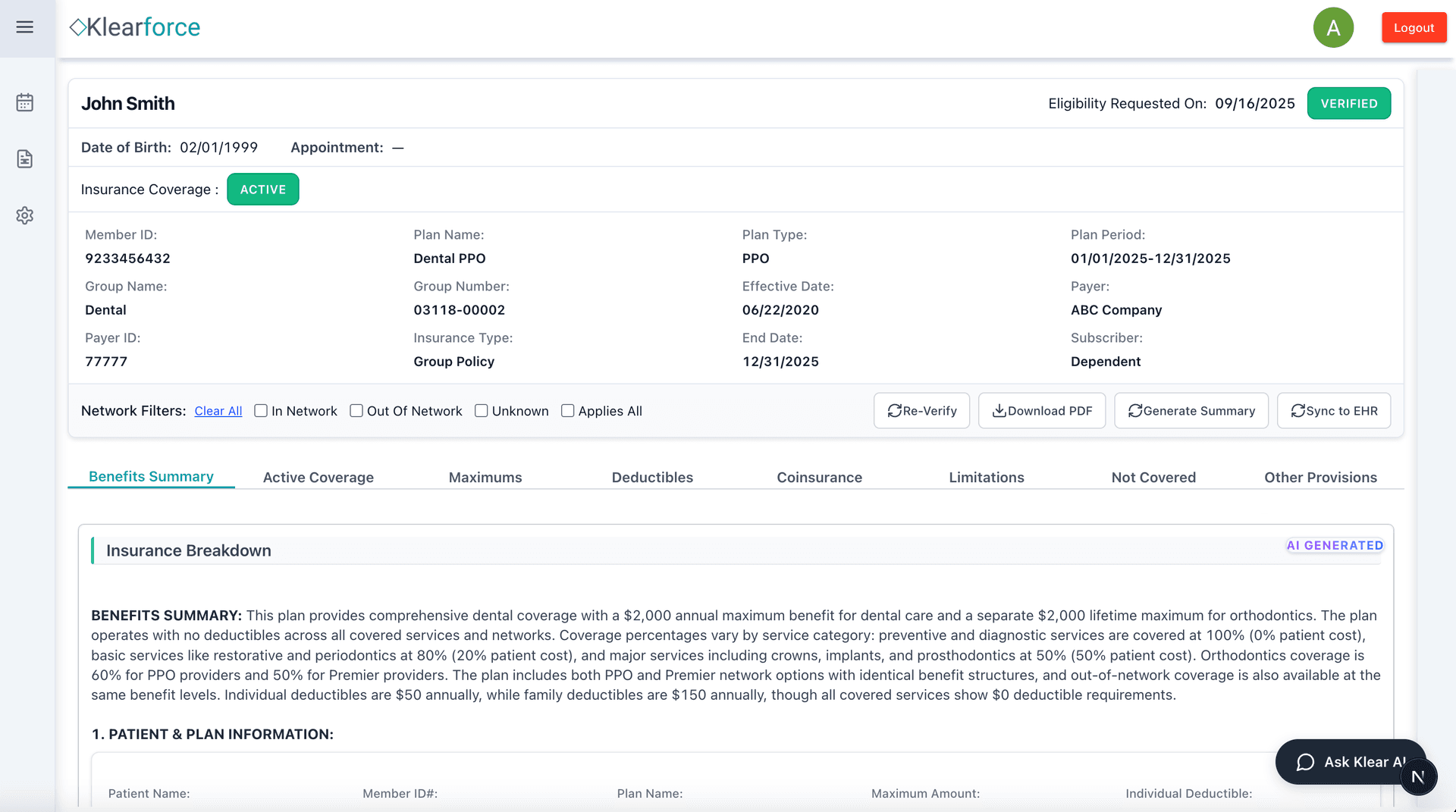Click the green user avatar
Viewport: 1456px width, 812px height.
1333,27
